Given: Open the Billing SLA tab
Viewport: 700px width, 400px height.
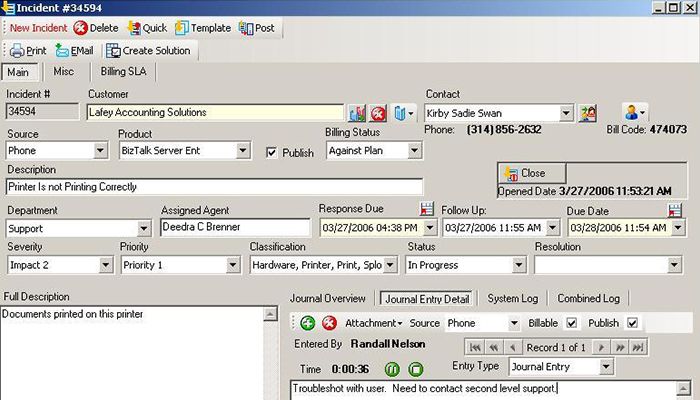Looking at the screenshot, I should (x=123, y=71).
